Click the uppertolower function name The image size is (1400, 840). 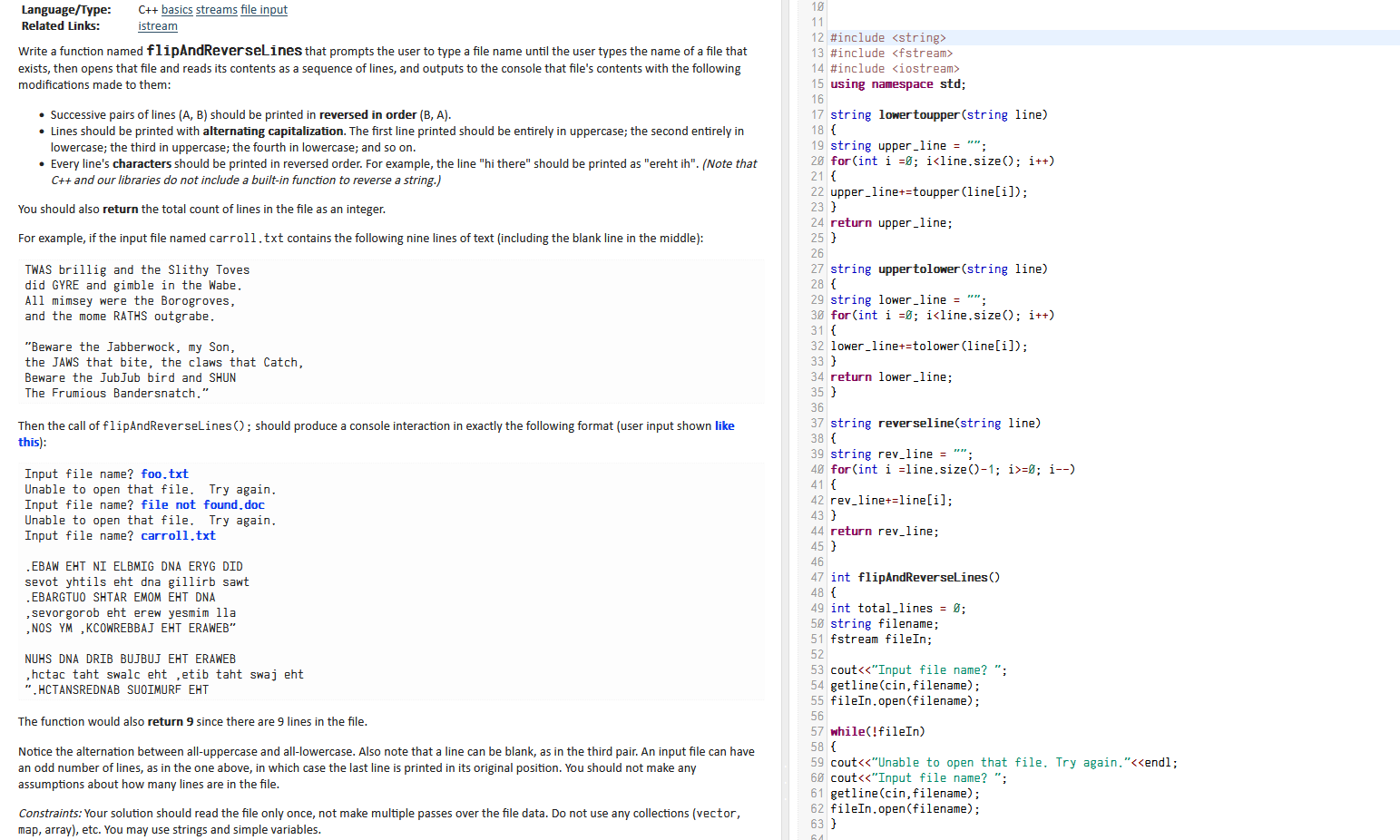pos(920,269)
